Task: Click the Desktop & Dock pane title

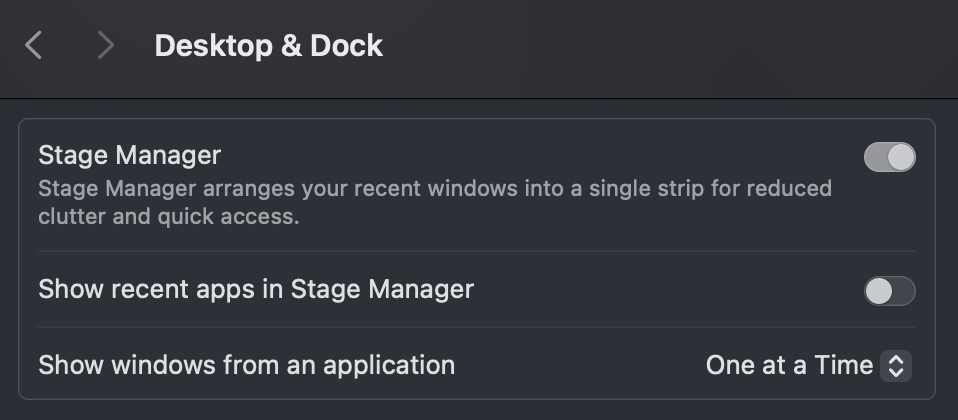Action: 269,46
